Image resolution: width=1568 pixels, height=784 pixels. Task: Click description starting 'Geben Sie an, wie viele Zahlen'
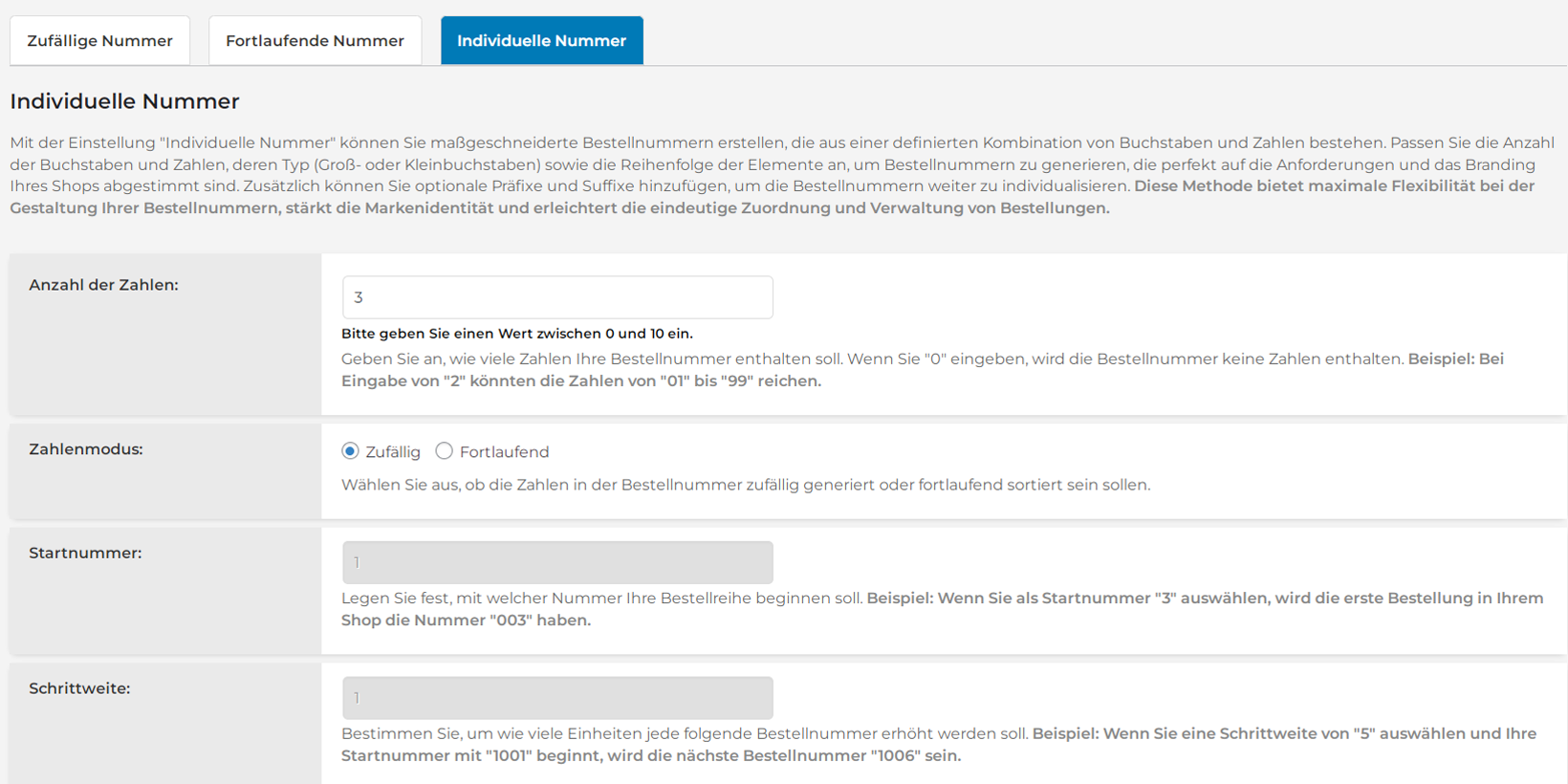923,370
